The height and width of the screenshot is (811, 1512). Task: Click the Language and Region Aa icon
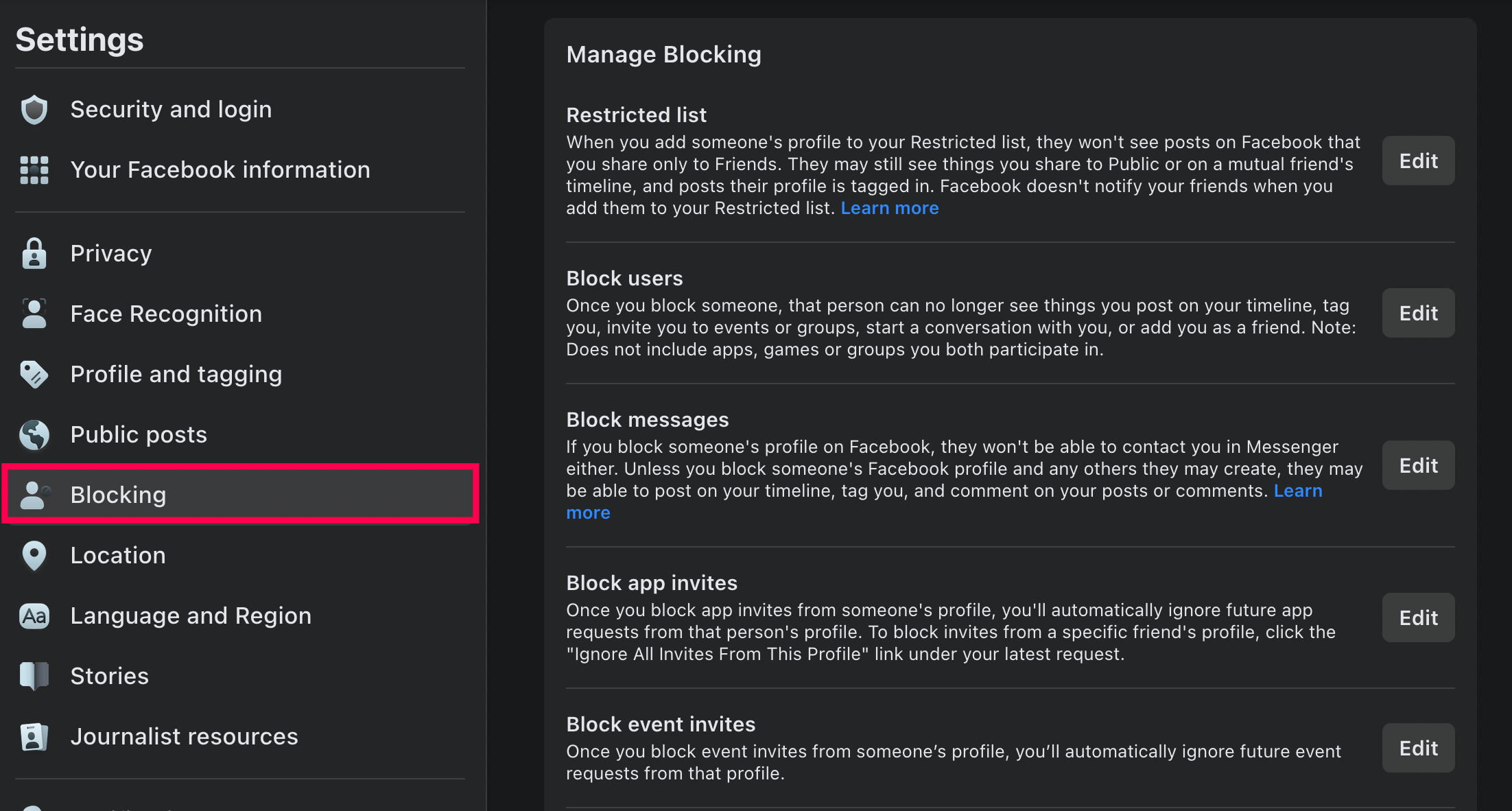pyautogui.click(x=34, y=616)
